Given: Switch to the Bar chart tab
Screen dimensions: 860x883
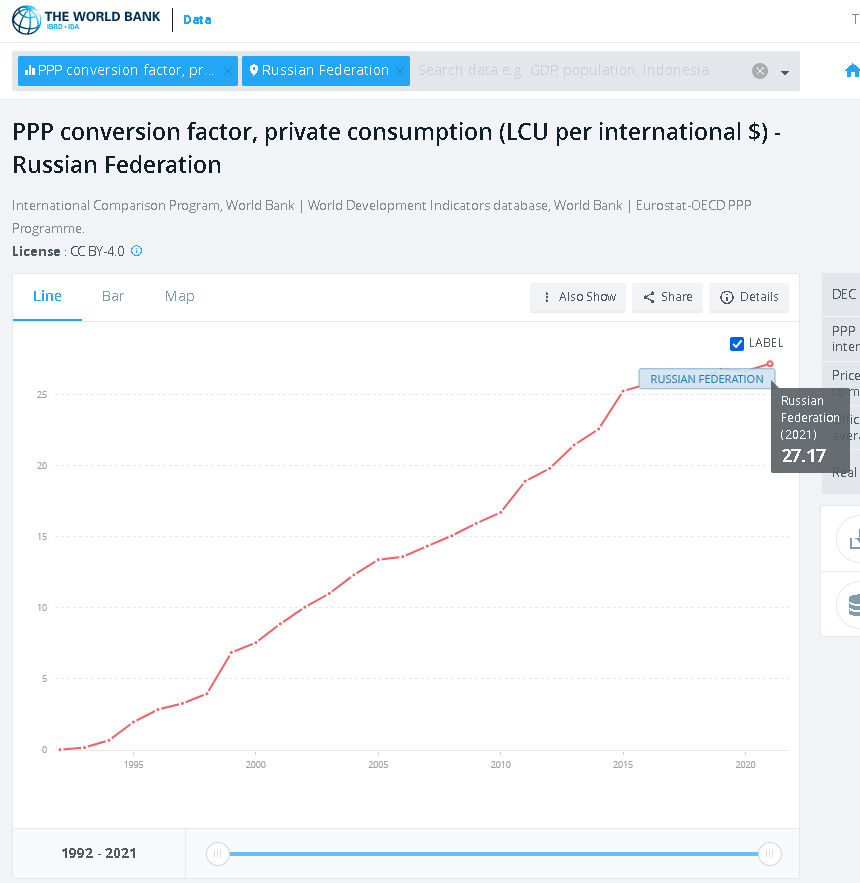Looking at the screenshot, I should pyautogui.click(x=113, y=296).
